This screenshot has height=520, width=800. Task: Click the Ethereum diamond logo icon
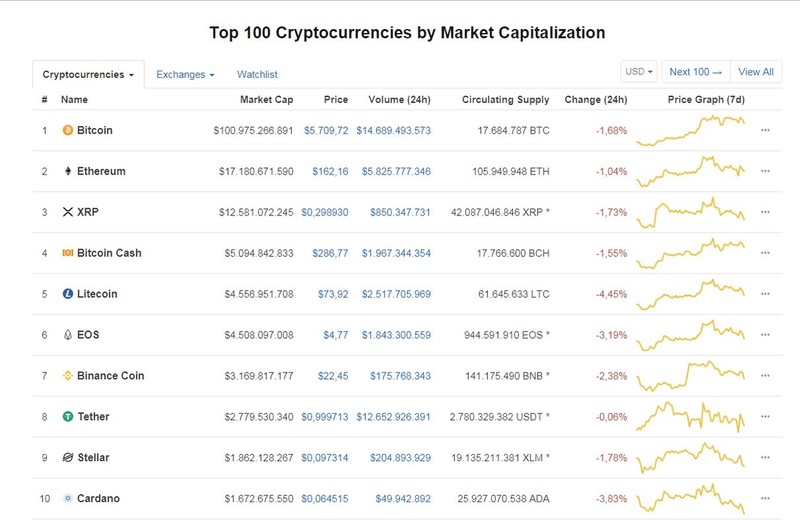tap(67, 171)
